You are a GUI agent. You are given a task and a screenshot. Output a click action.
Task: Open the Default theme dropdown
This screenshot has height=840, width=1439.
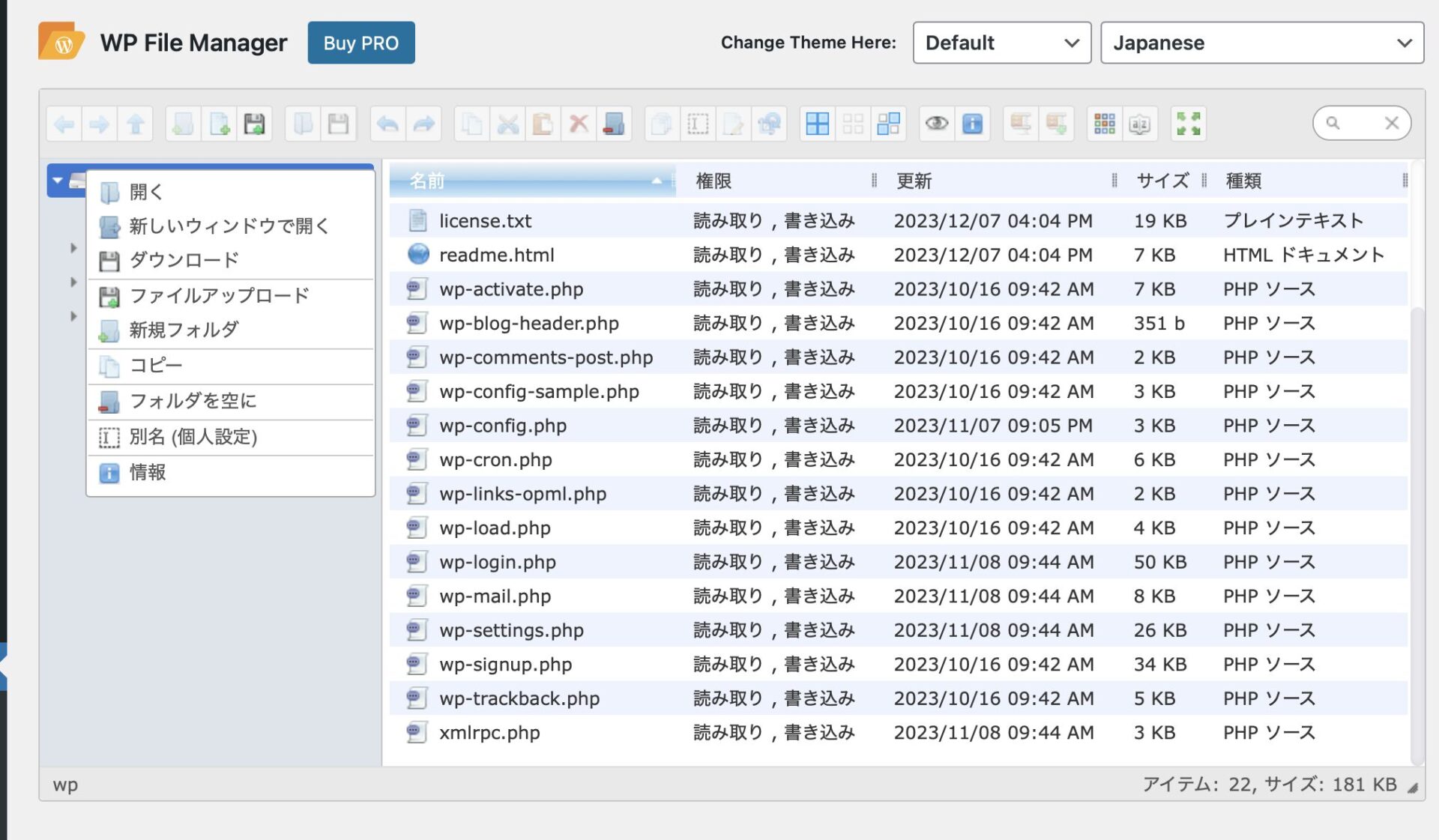1001,43
